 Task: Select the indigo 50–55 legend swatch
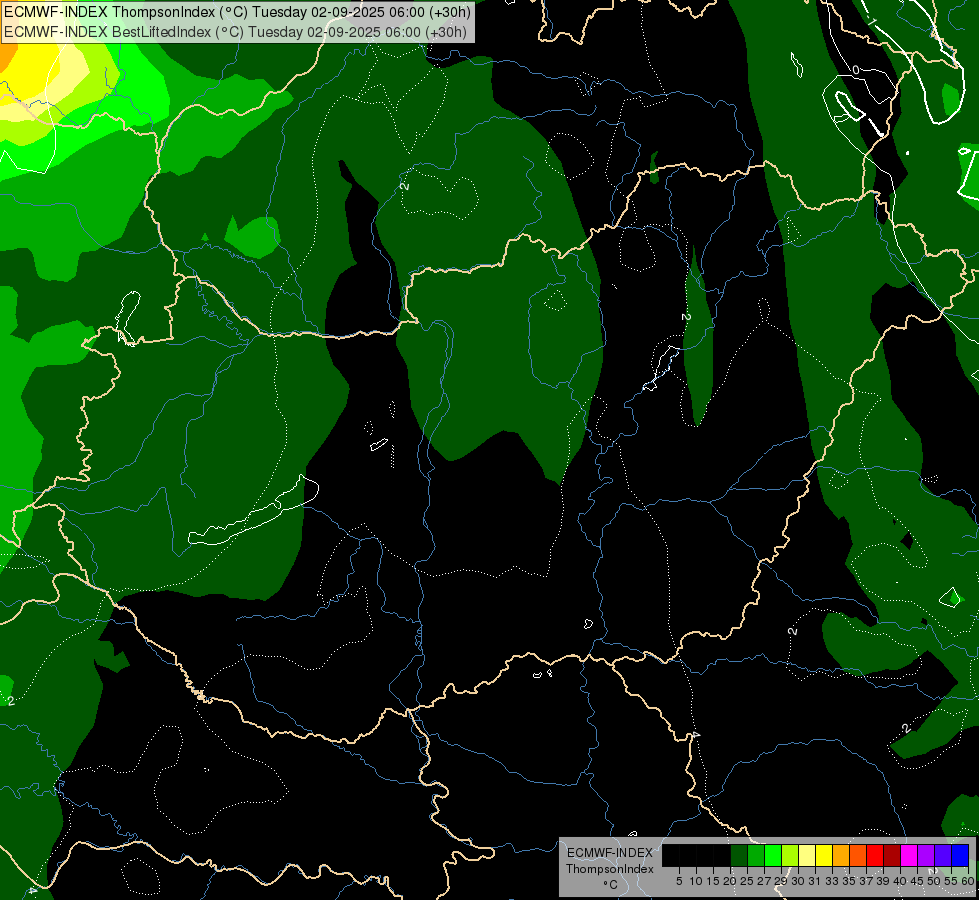pyautogui.click(x=943, y=855)
